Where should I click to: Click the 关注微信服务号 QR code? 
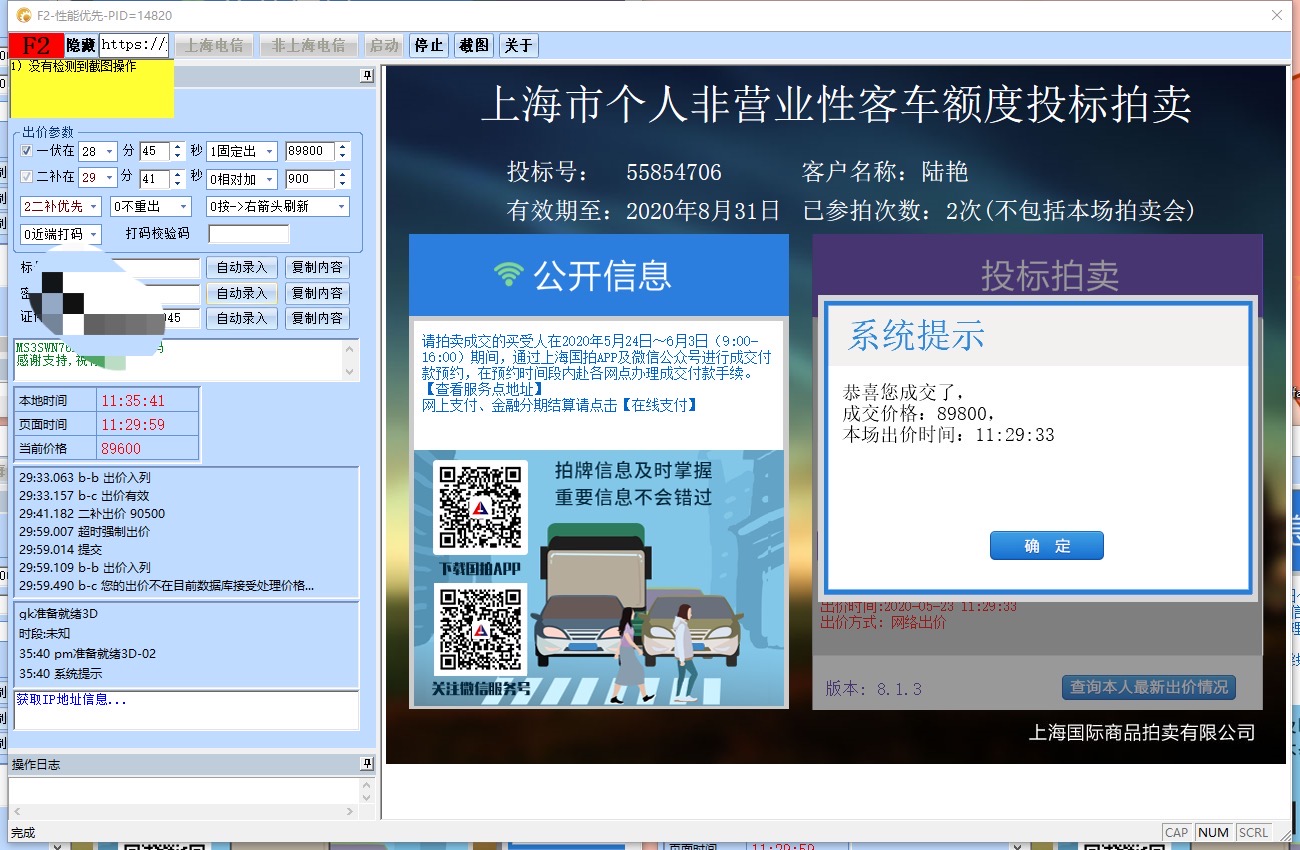tap(480, 631)
